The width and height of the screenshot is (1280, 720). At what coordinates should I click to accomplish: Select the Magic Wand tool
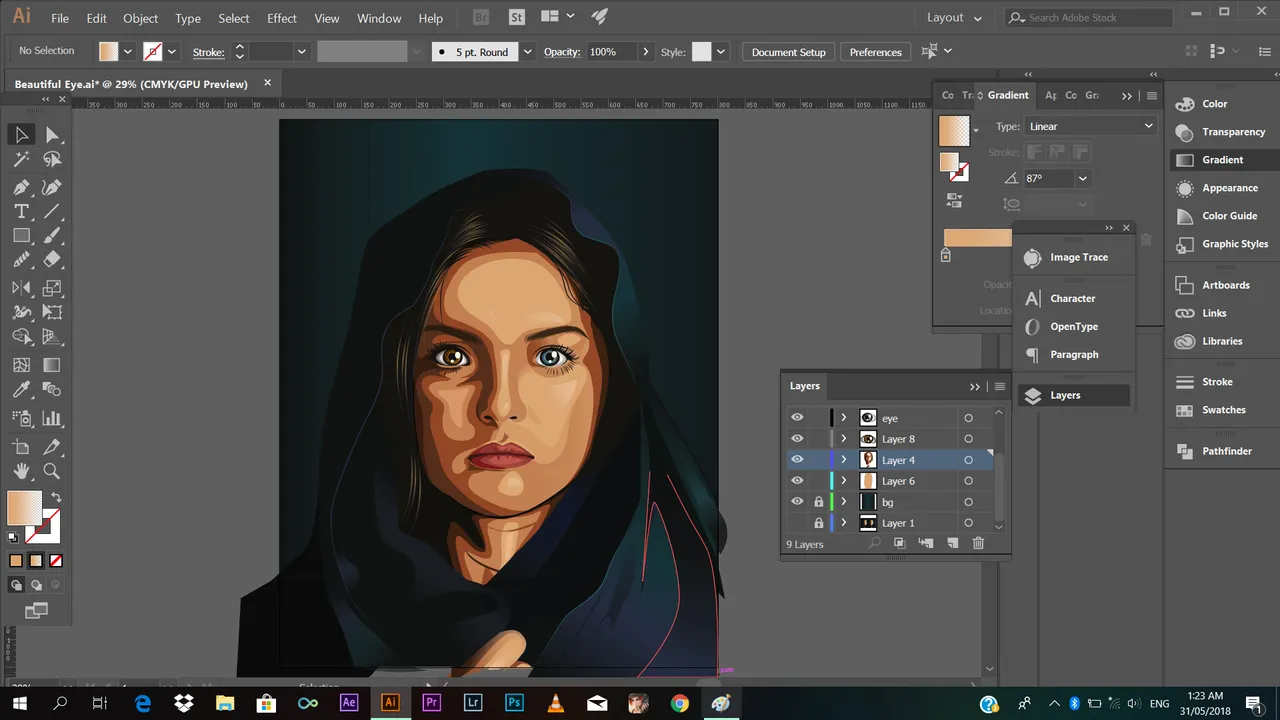(21, 159)
